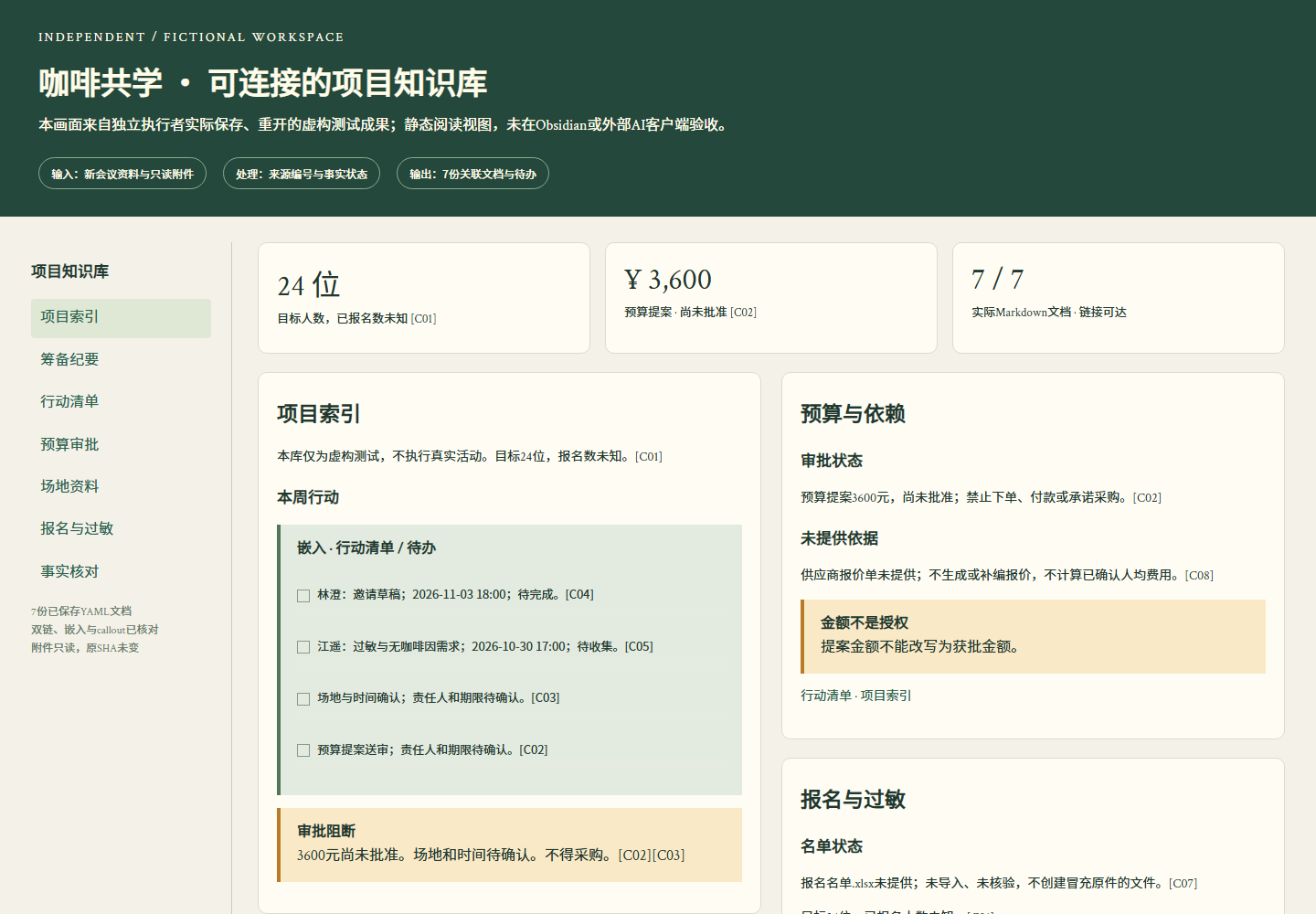
Task: Click 附件只读，原SHA未变 sidebar note
Action: click(85, 648)
